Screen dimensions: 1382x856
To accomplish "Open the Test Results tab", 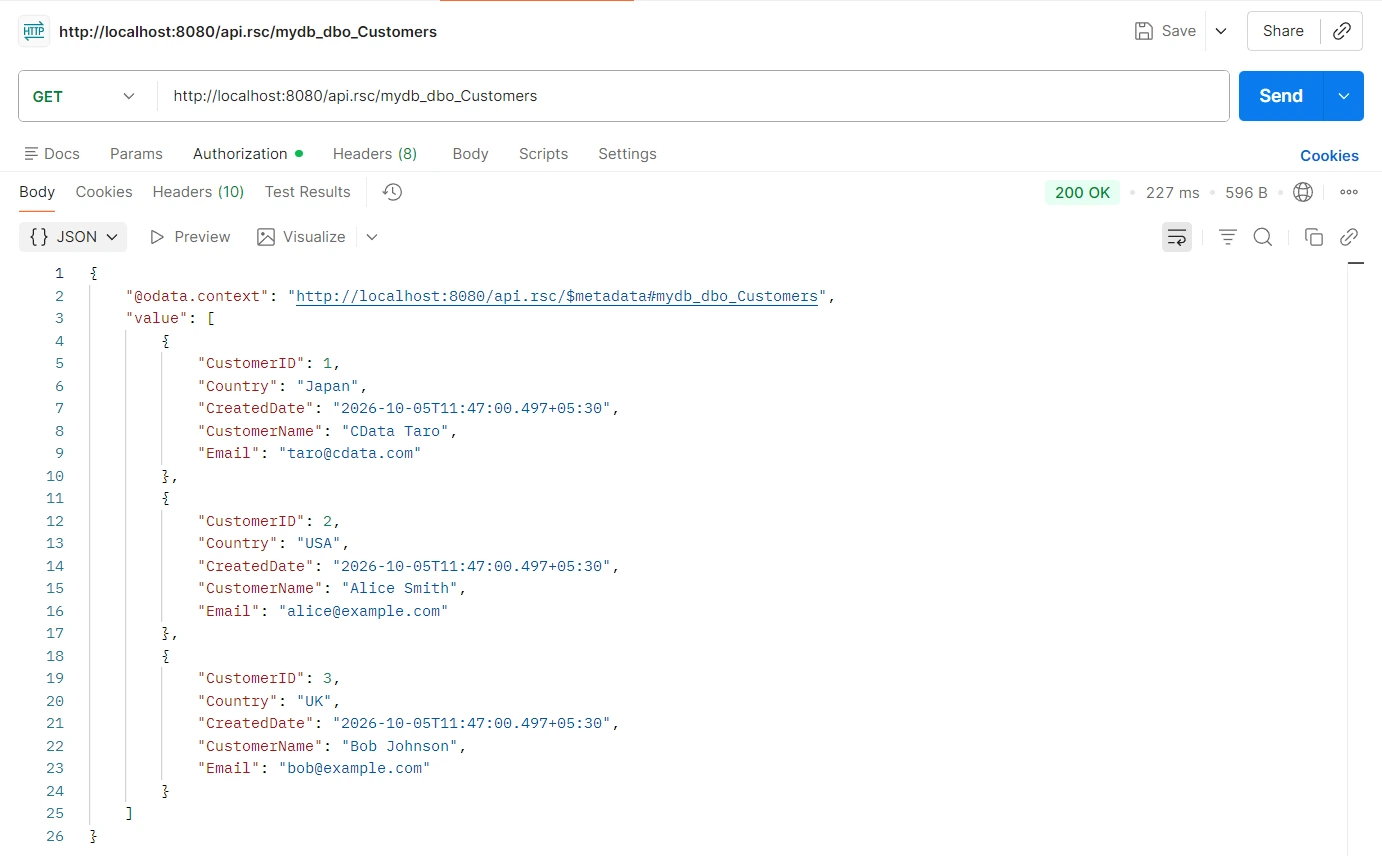I will tap(308, 192).
